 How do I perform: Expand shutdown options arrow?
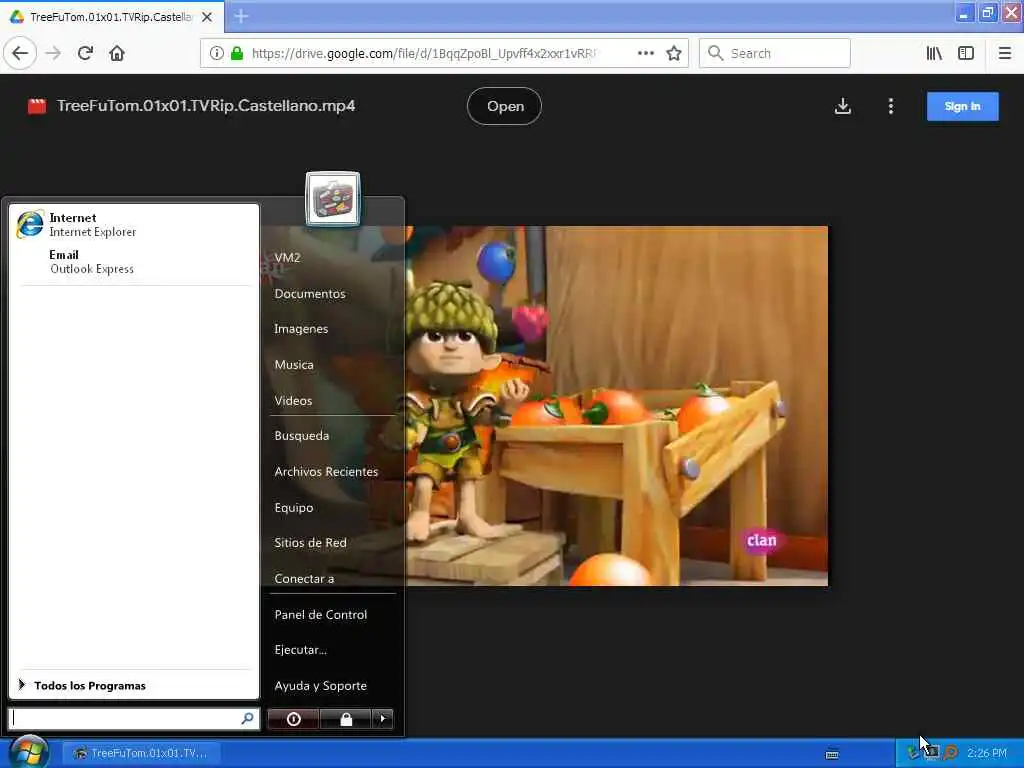(x=383, y=719)
